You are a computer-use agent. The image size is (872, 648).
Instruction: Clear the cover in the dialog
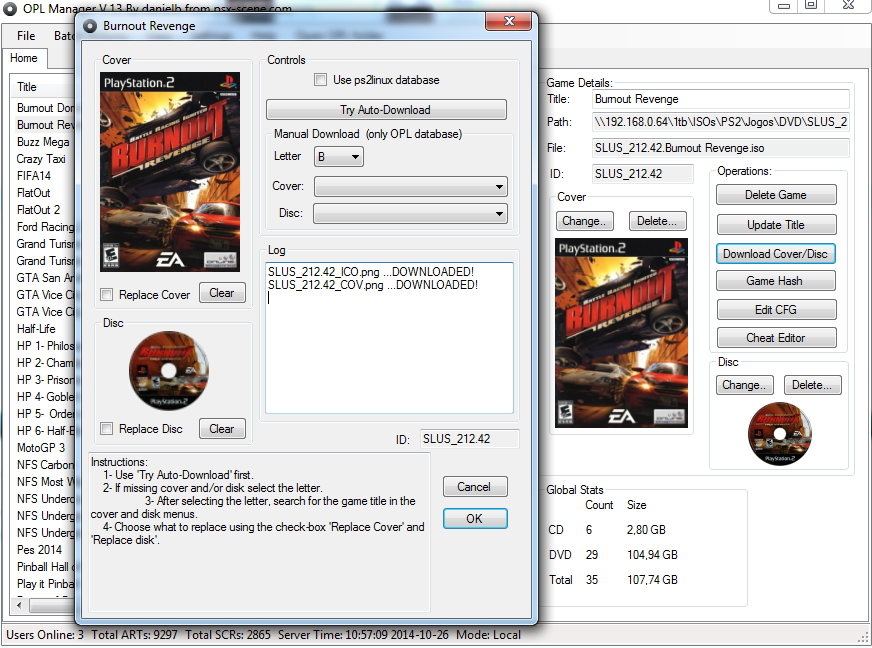[221, 293]
